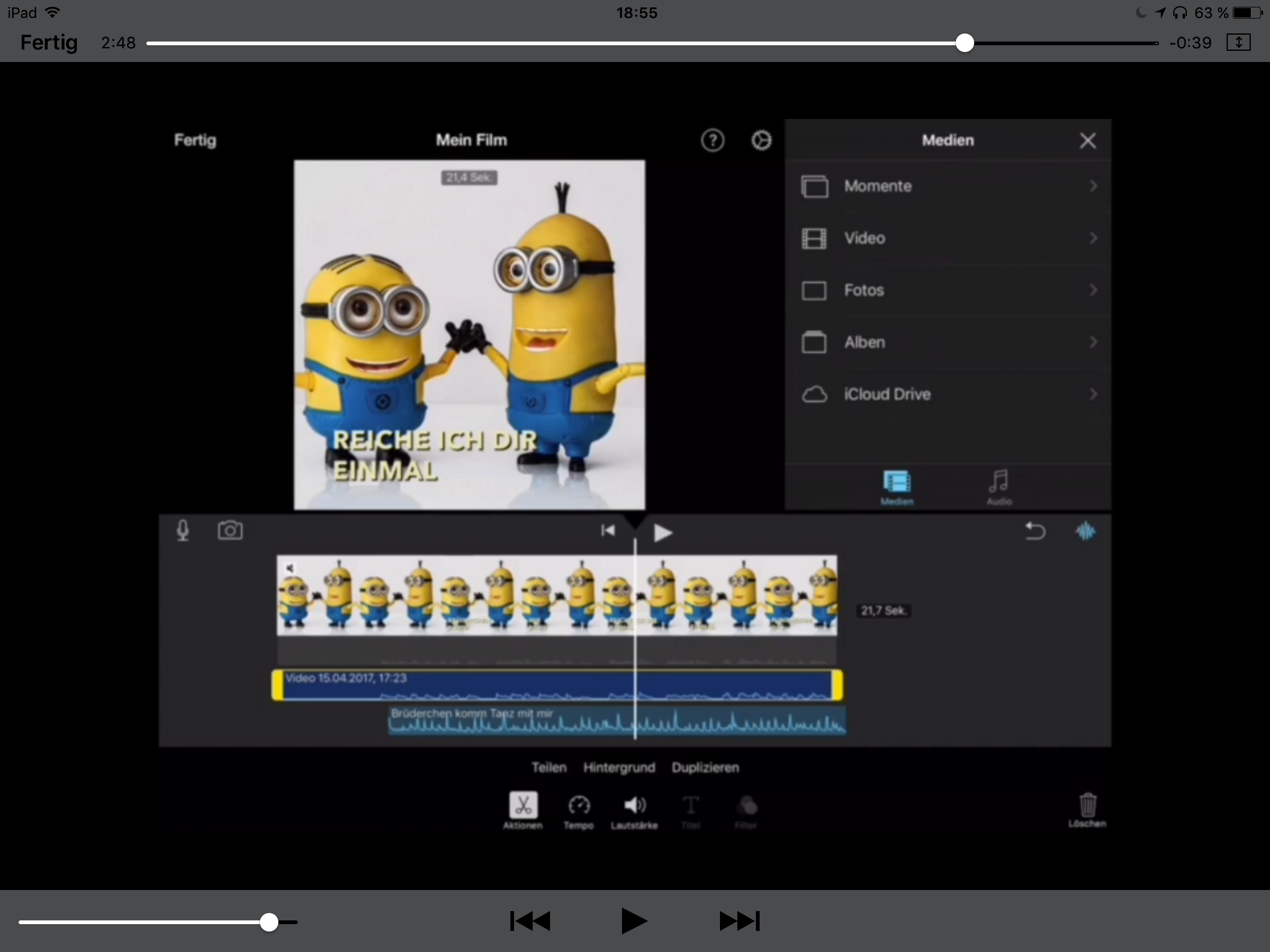The image size is (1270, 952).
Task: Switch to the Medien tab
Action: click(897, 487)
